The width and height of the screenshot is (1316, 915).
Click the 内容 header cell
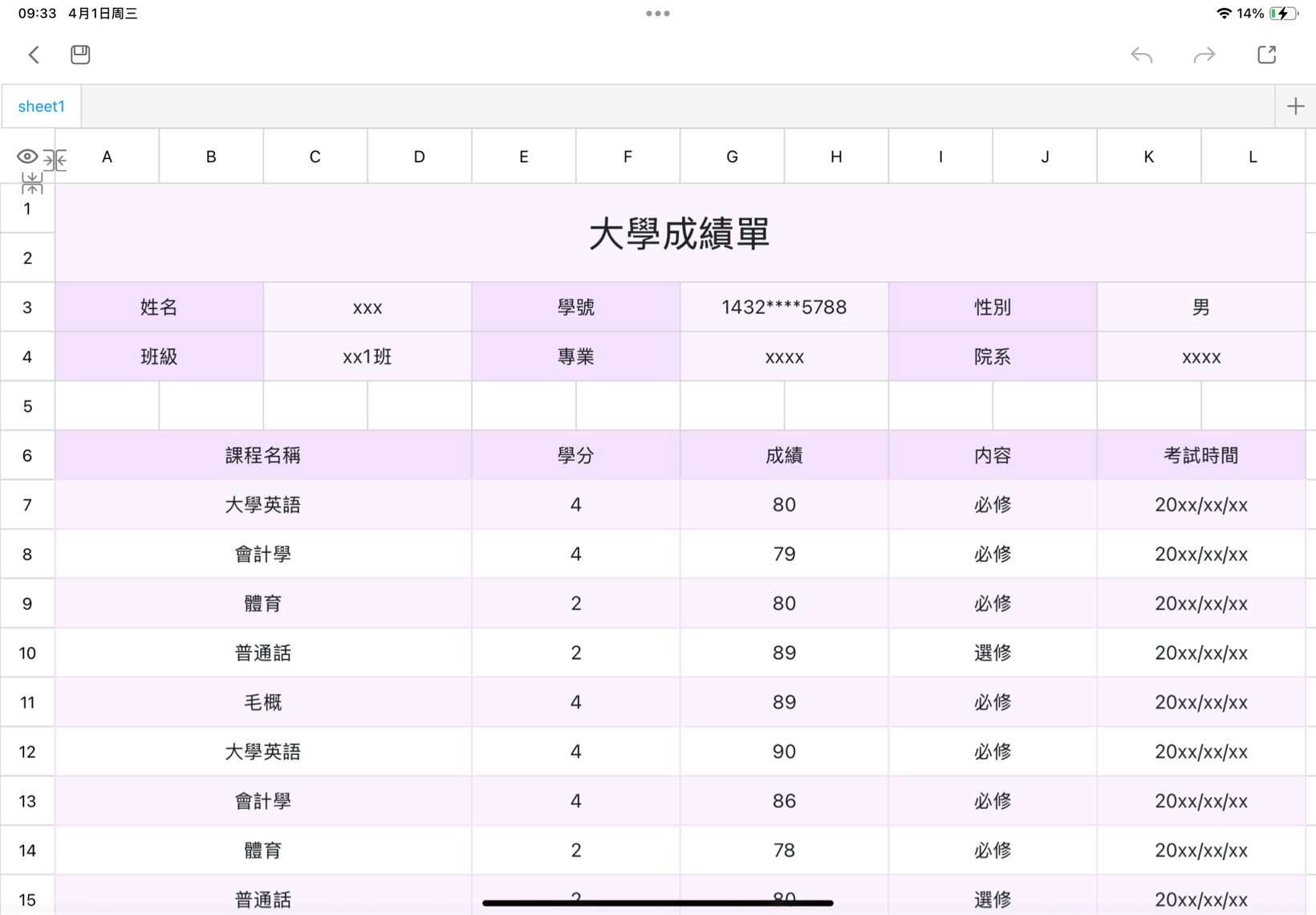[x=993, y=455]
